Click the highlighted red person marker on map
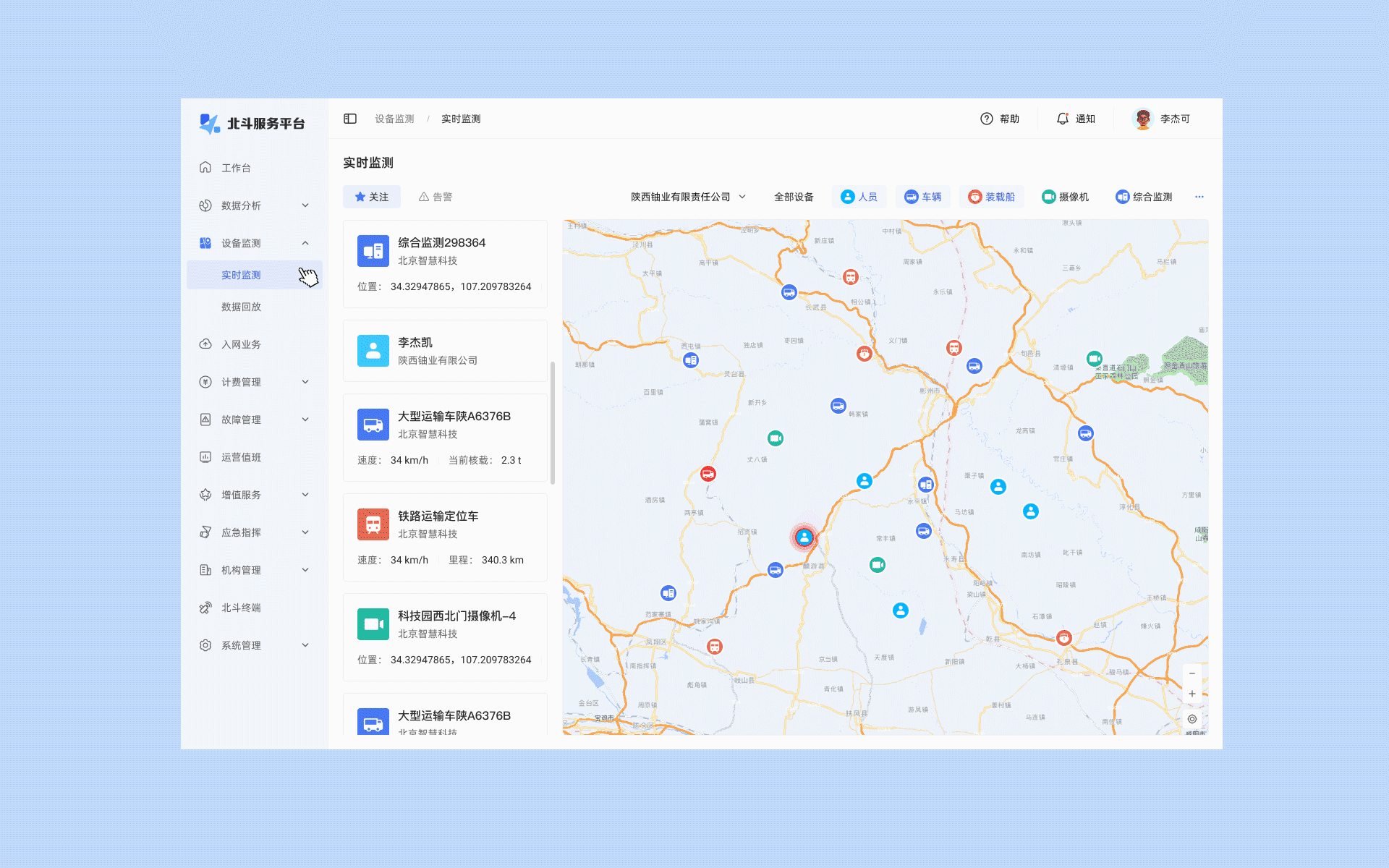1389x868 pixels. pos(804,537)
